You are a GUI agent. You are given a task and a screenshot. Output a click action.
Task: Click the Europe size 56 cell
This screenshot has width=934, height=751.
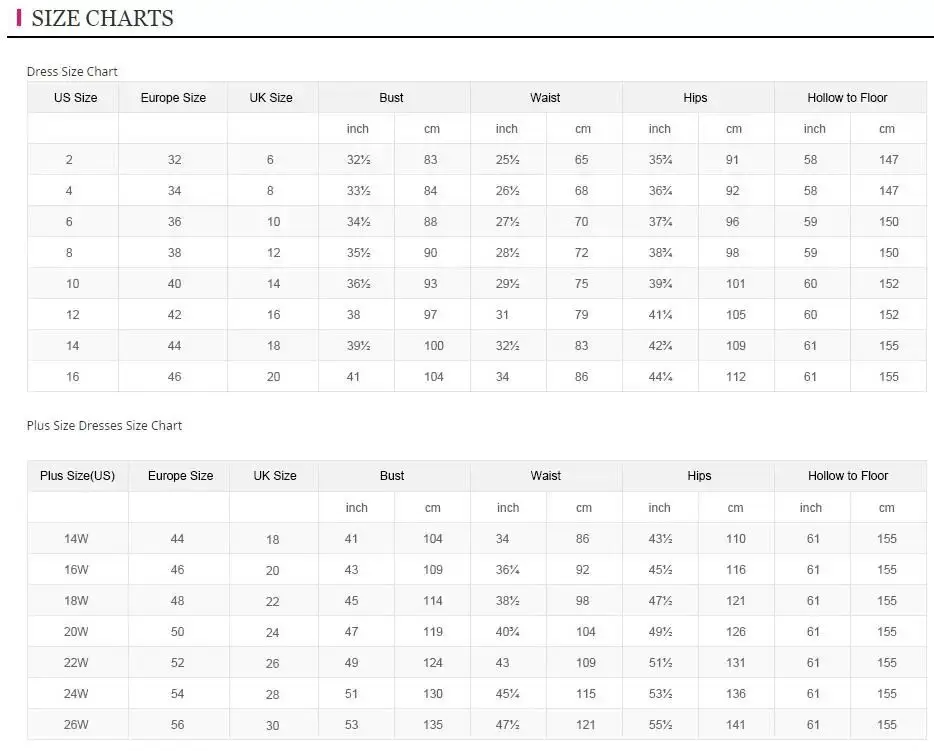177,725
